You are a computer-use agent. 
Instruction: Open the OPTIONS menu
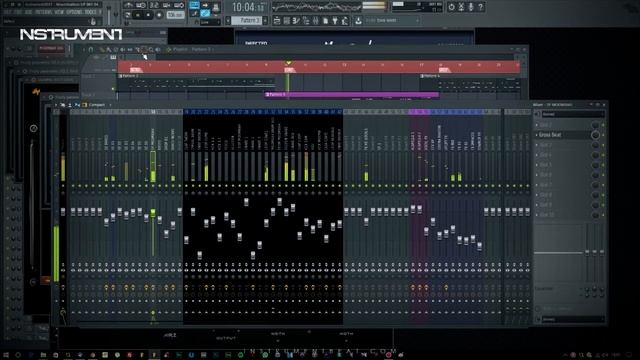[x=74, y=12]
